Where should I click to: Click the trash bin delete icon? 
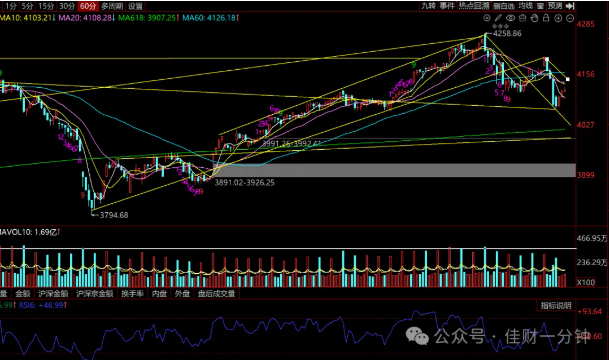pyautogui.click(x=522, y=18)
